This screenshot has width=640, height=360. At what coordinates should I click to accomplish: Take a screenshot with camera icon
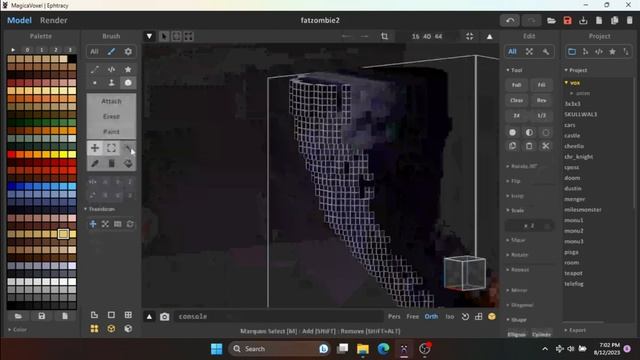click(164, 317)
